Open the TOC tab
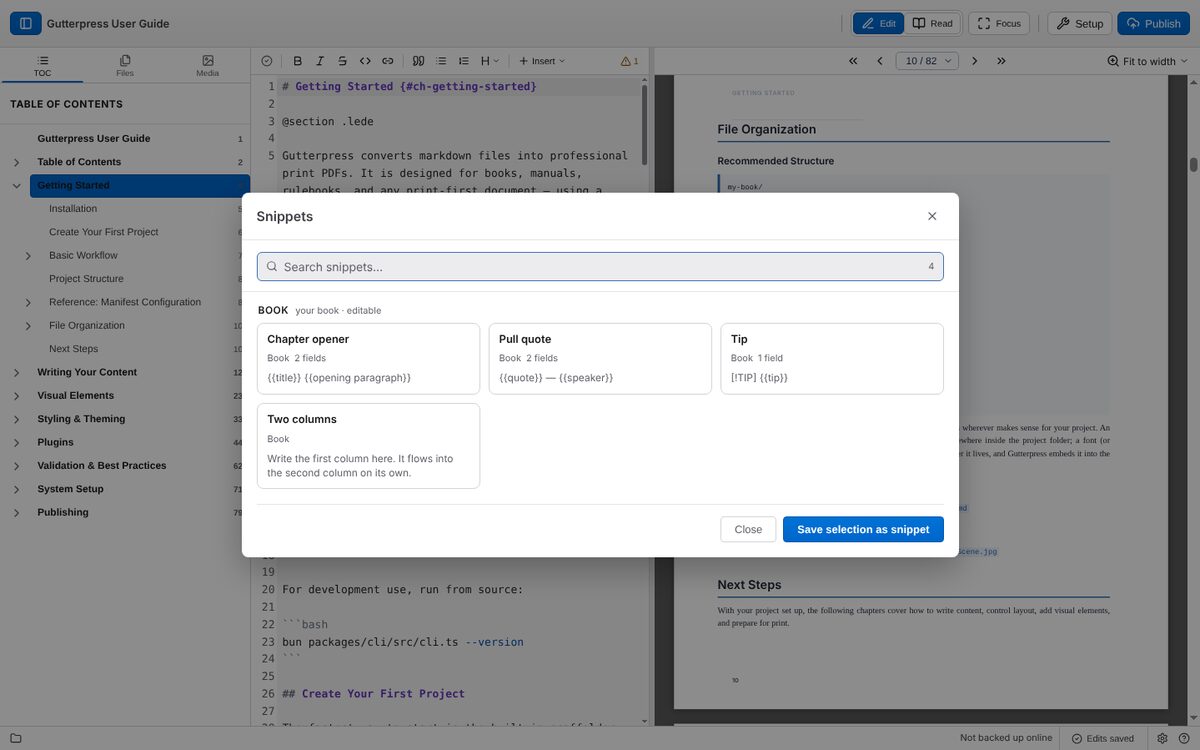 42,66
